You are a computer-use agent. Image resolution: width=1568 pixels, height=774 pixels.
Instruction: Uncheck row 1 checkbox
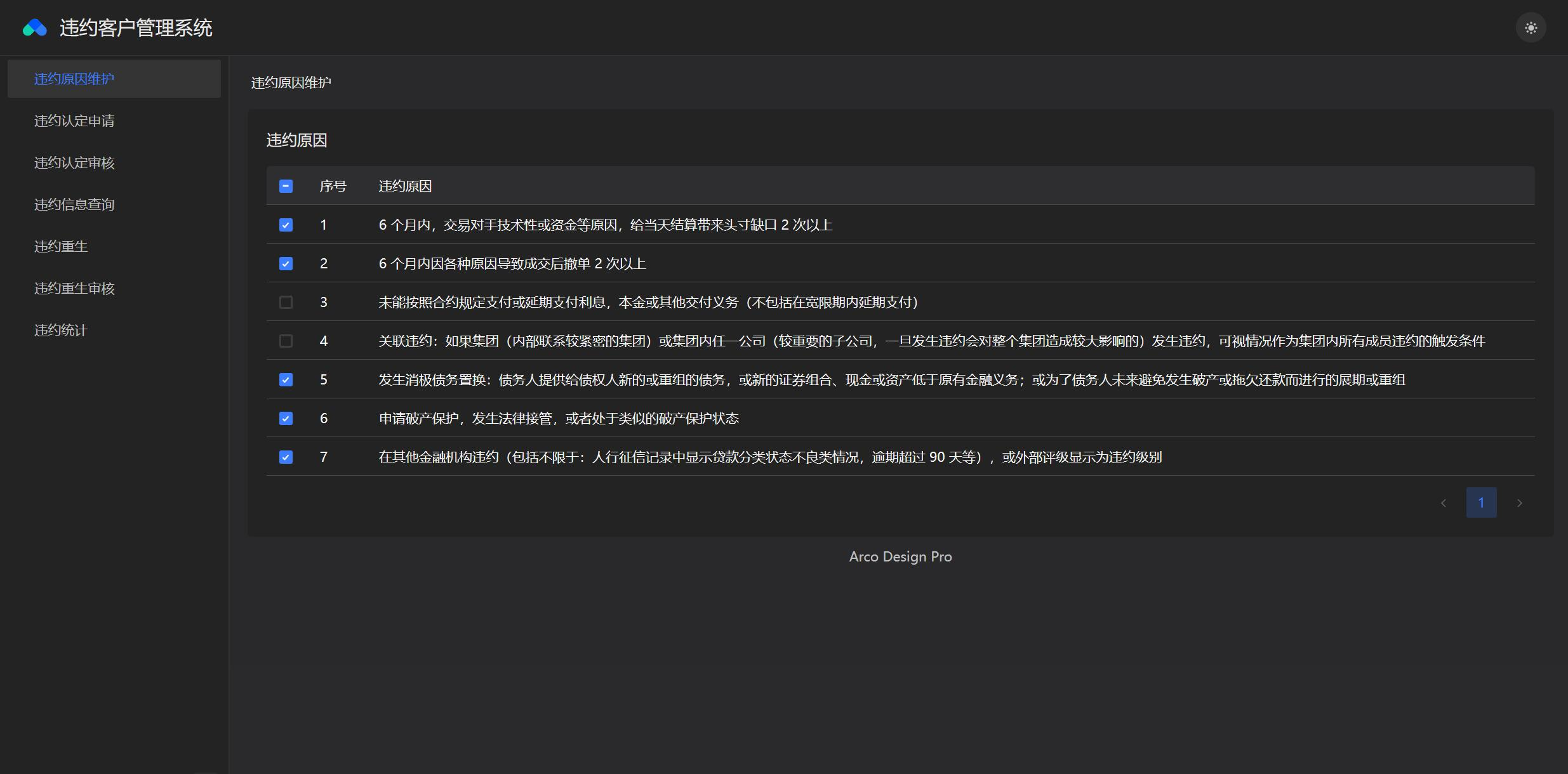[286, 225]
